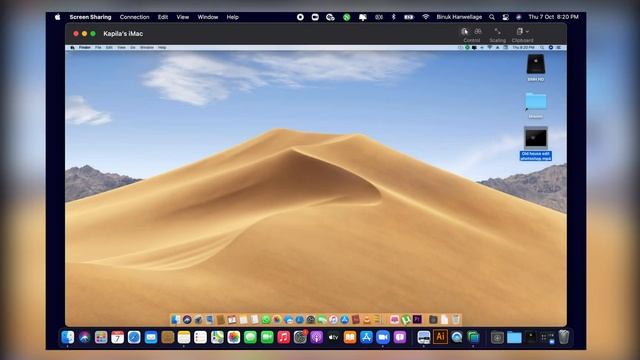640x360 pixels.
Task: Open the Connection menu
Action: (134, 17)
